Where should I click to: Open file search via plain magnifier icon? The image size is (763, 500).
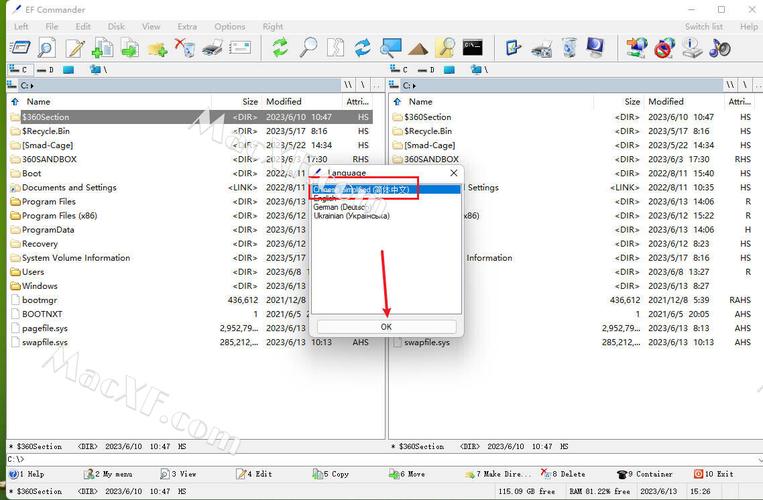(x=309, y=48)
